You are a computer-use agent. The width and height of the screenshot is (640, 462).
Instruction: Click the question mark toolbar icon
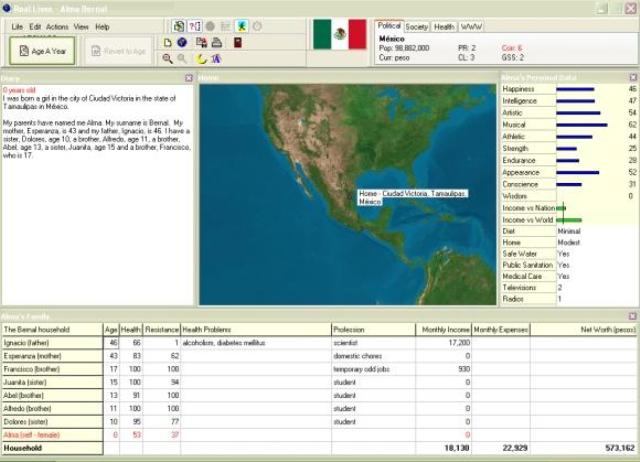click(195, 25)
